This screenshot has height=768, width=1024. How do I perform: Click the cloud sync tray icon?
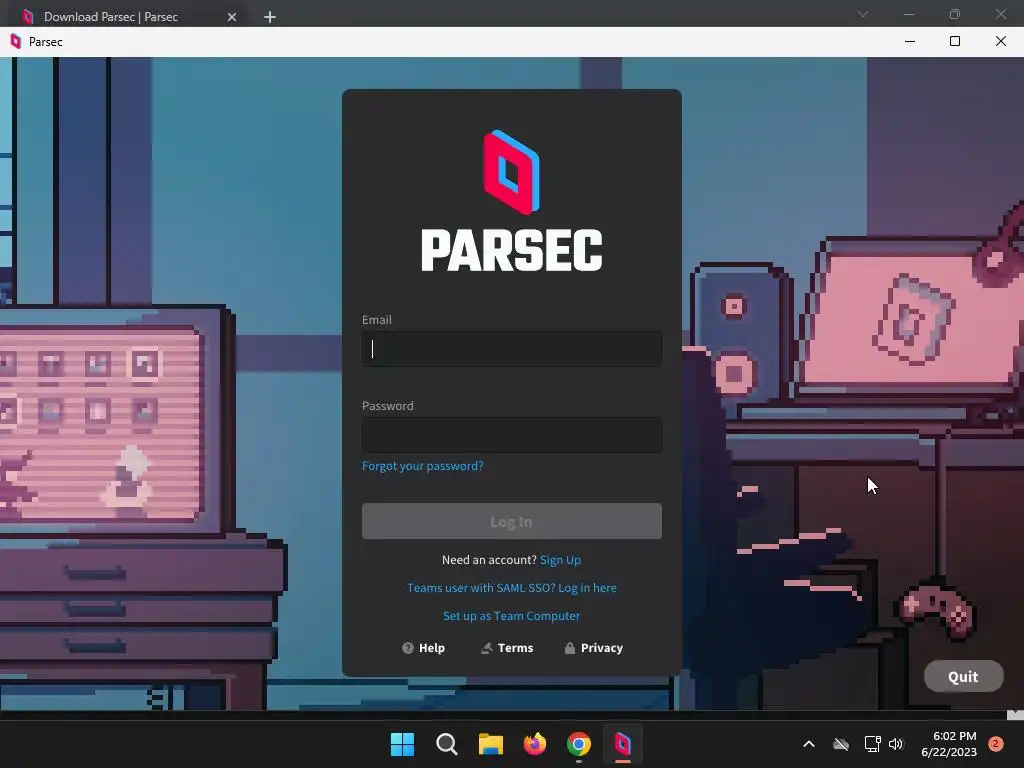(x=841, y=744)
